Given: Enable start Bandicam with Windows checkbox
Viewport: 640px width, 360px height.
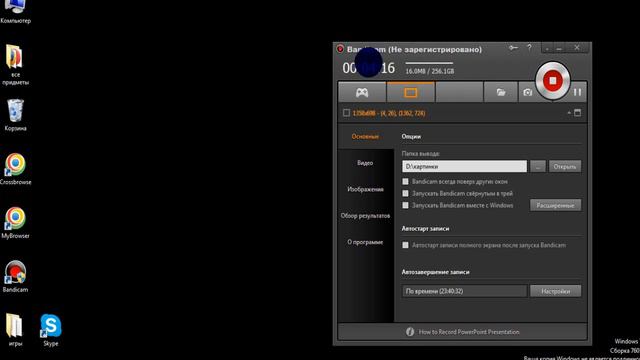Looking at the screenshot, I should [405, 205].
